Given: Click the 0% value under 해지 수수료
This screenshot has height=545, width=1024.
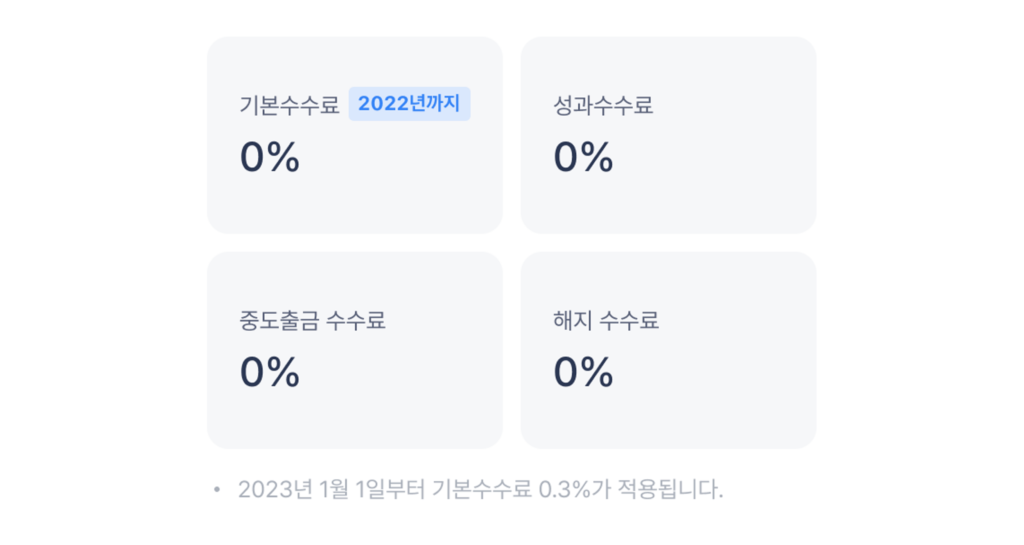Looking at the screenshot, I should pos(583,372).
